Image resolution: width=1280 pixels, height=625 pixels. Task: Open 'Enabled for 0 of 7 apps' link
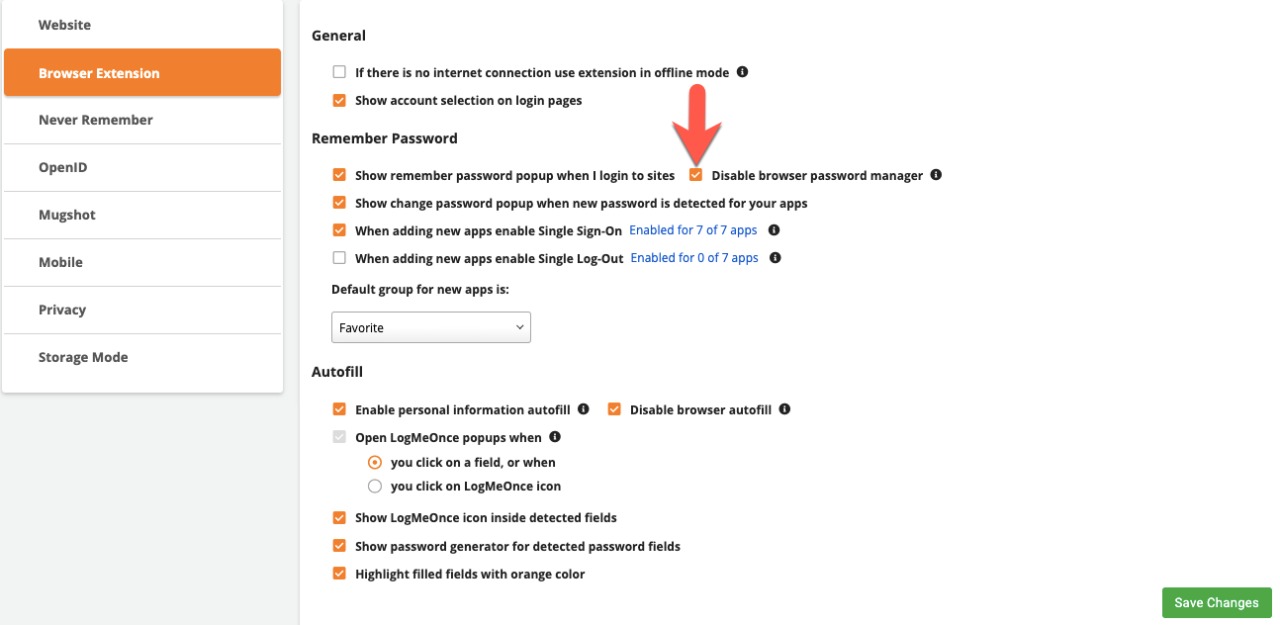tap(694, 258)
